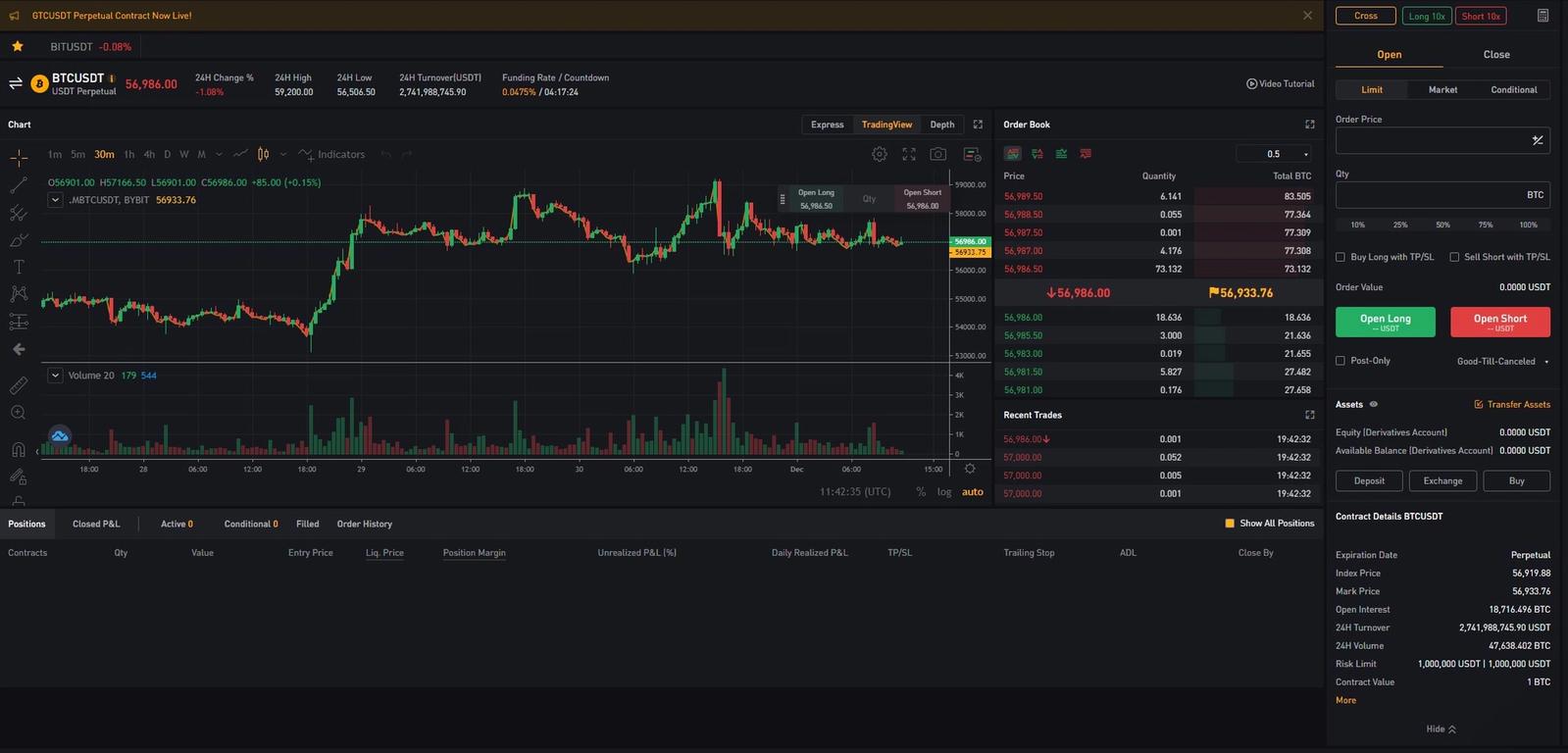Set quantity slider to 100%
This screenshot has width=1568, height=753.
[1528, 225]
